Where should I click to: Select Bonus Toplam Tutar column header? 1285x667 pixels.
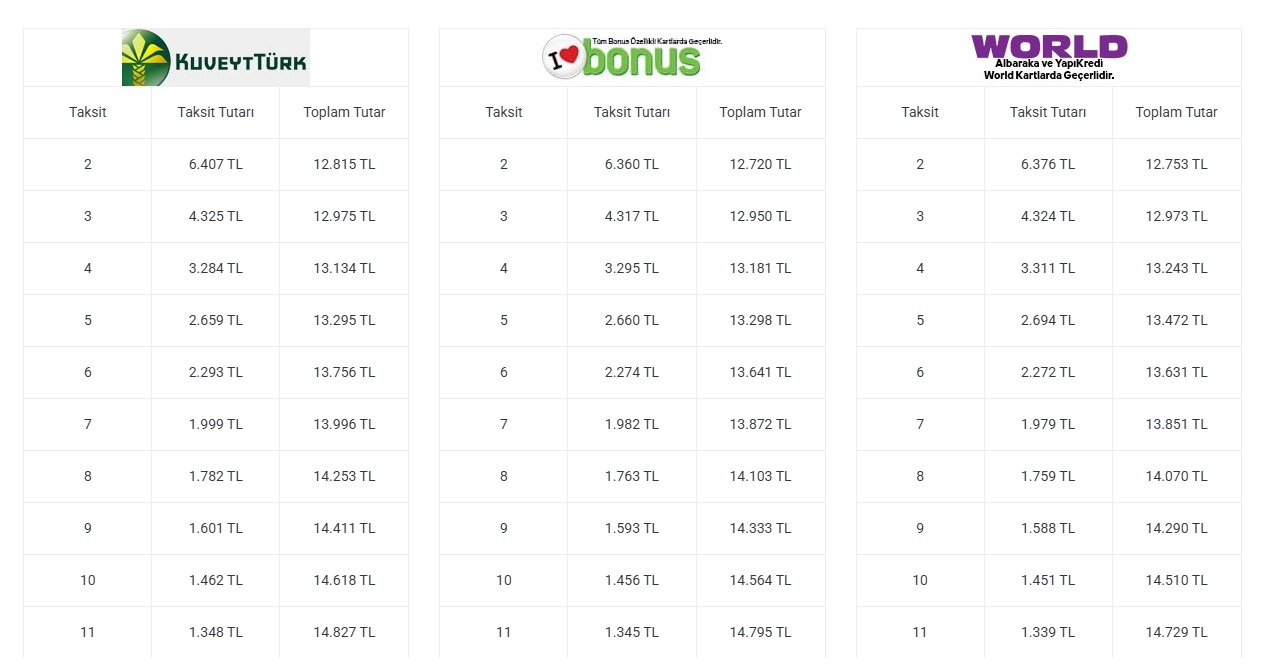tap(760, 112)
